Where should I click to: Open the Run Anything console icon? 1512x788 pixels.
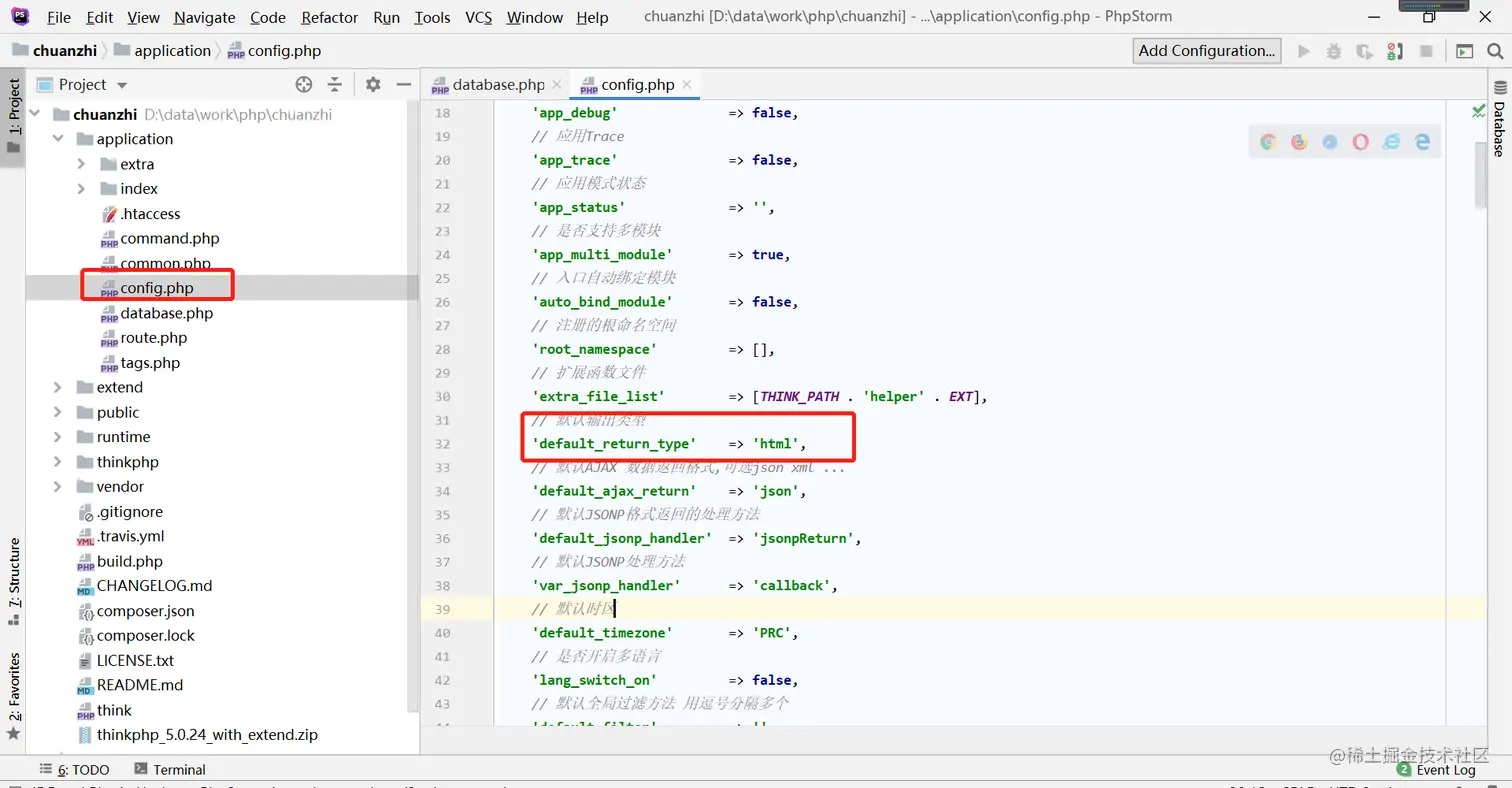tap(1465, 51)
